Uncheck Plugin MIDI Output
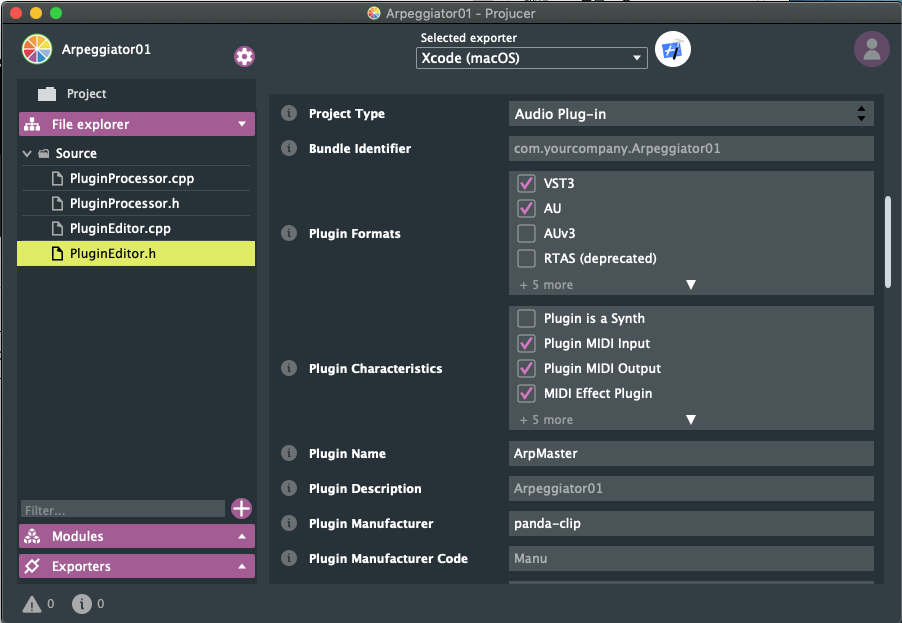The width and height of the screenshot is (902, 623). click(x=526, y=368)
